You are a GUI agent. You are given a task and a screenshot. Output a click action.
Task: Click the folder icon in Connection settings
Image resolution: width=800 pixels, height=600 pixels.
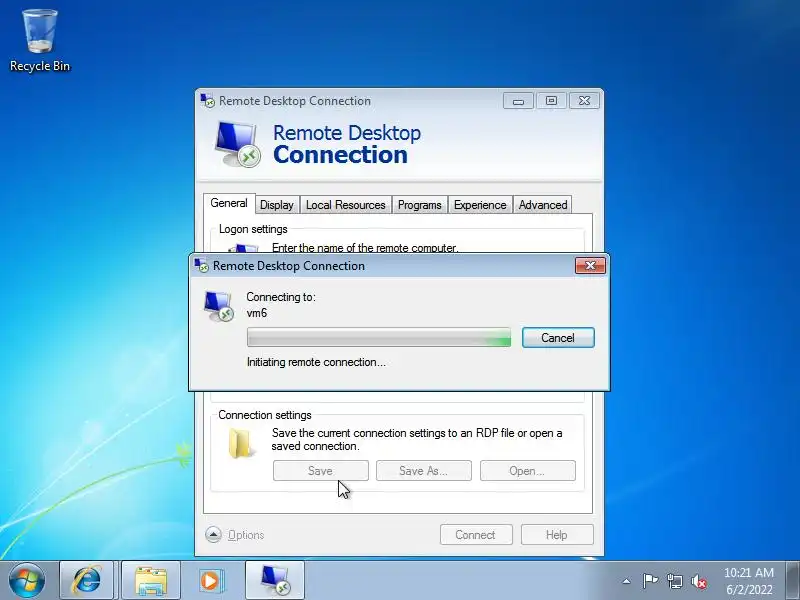tap(240, 444)
